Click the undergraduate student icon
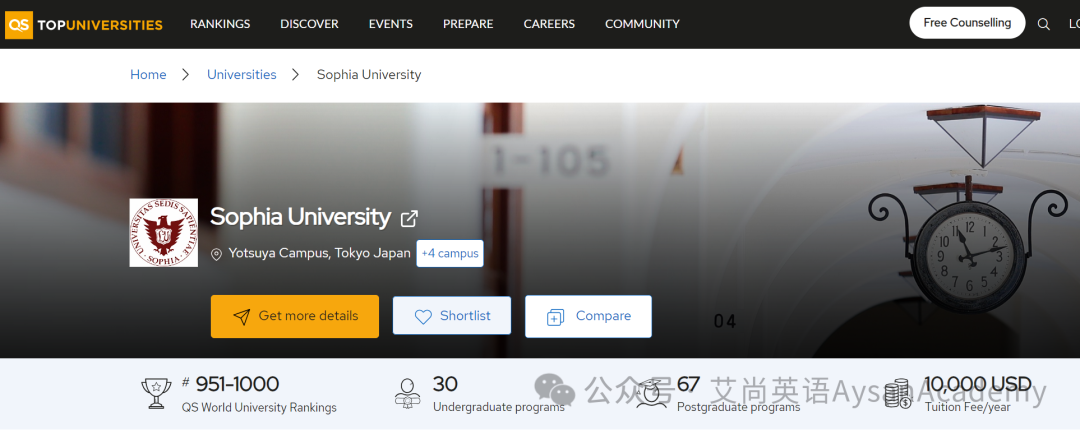The height and width of the screenshot is (434, 1080). pyautogui.click(x=407, y=393)
